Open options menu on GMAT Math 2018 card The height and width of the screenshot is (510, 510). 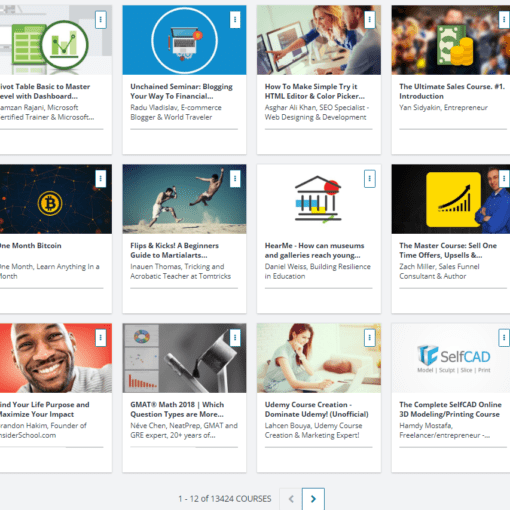[x=235, y=338]
